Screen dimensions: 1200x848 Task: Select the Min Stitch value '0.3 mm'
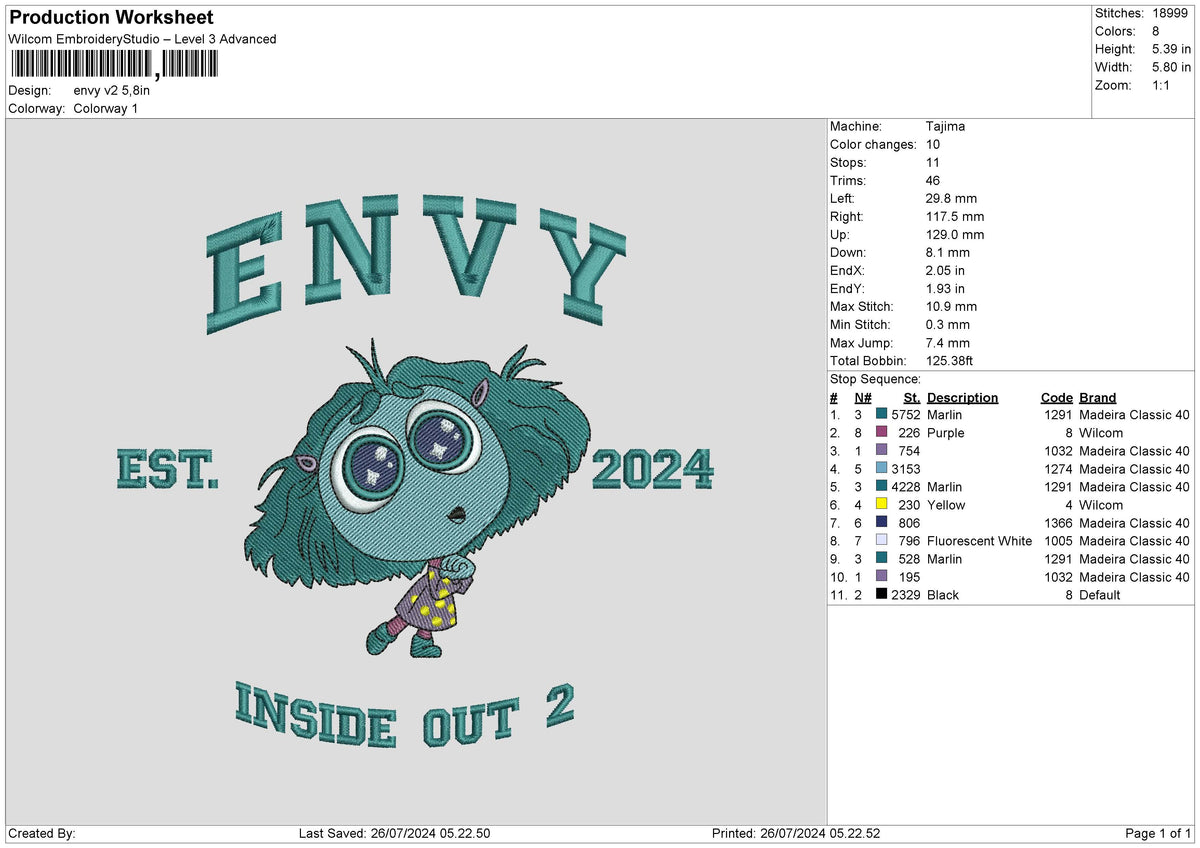(947, 325)
